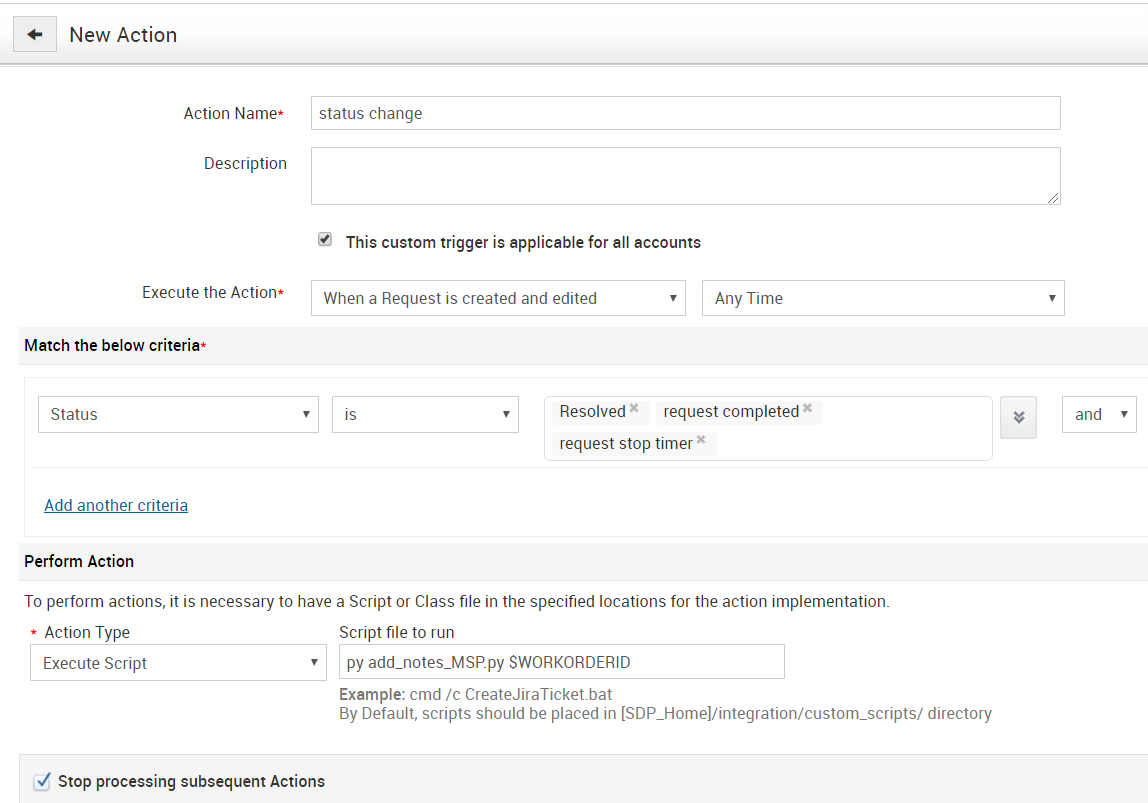The width and height of the screenshot is (1148, 803).
Task: Open the Any Time dropdown
Action: [x=883, y=298]
